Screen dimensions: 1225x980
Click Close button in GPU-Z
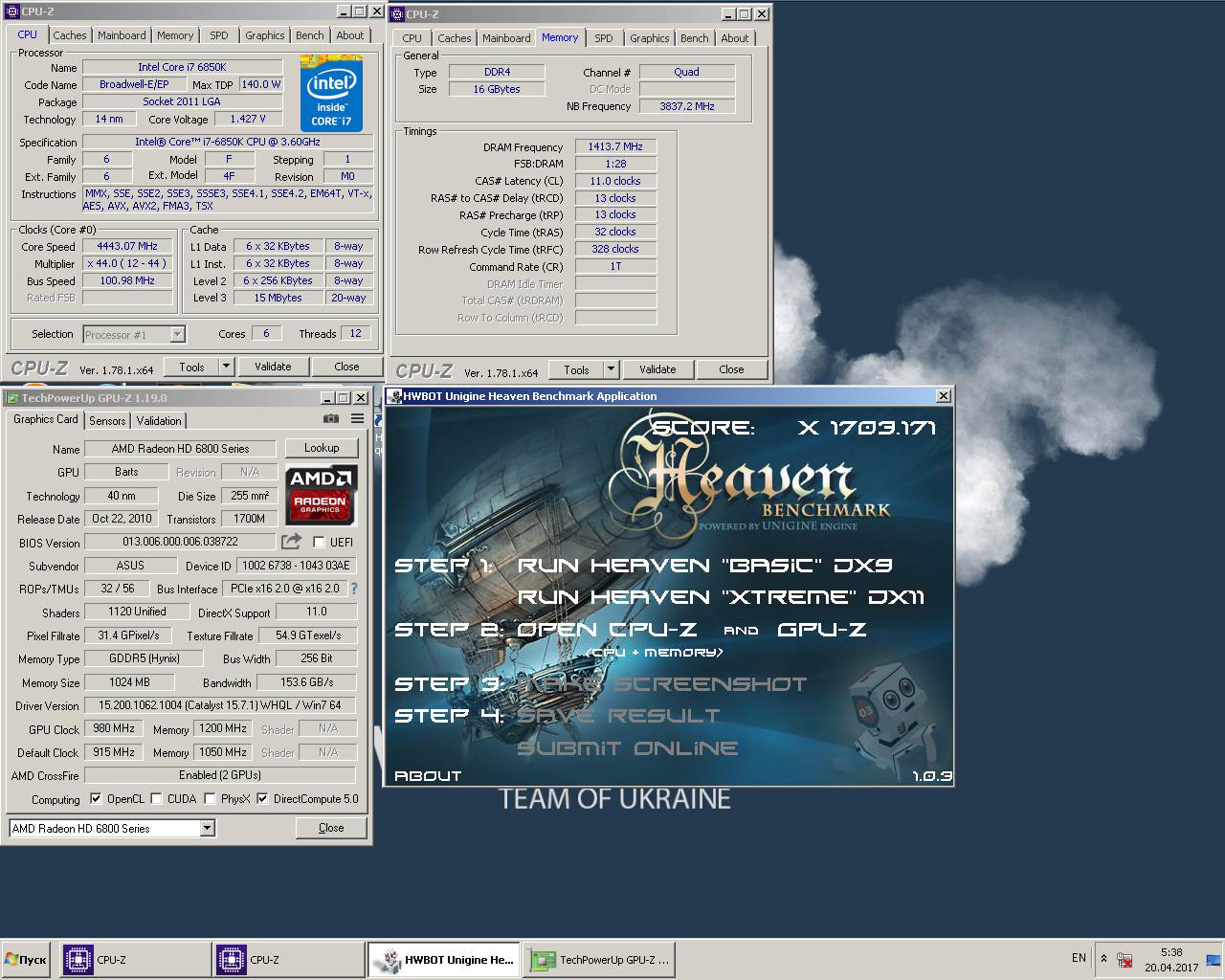point(331,828)
